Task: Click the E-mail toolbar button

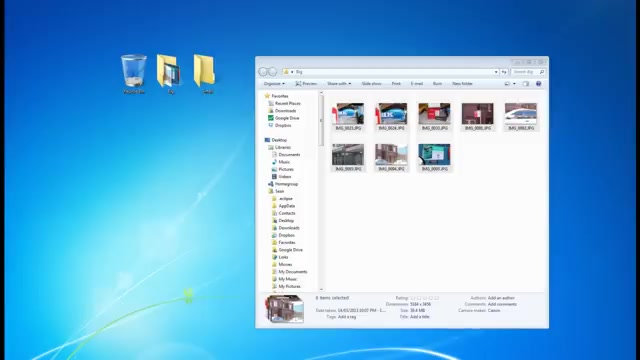Action: coord(416,84)
